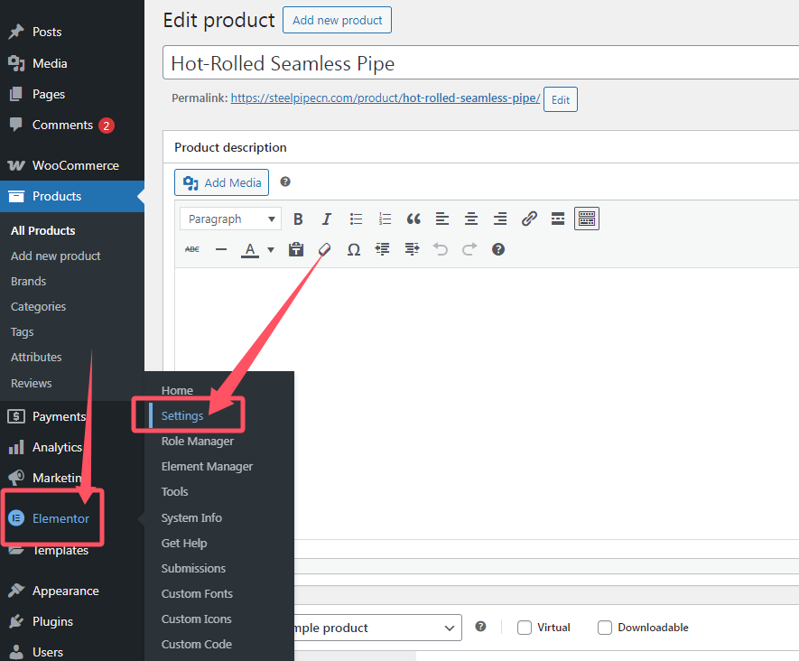
Task: Undo last editor action
Action: click(x=440, y=249)
